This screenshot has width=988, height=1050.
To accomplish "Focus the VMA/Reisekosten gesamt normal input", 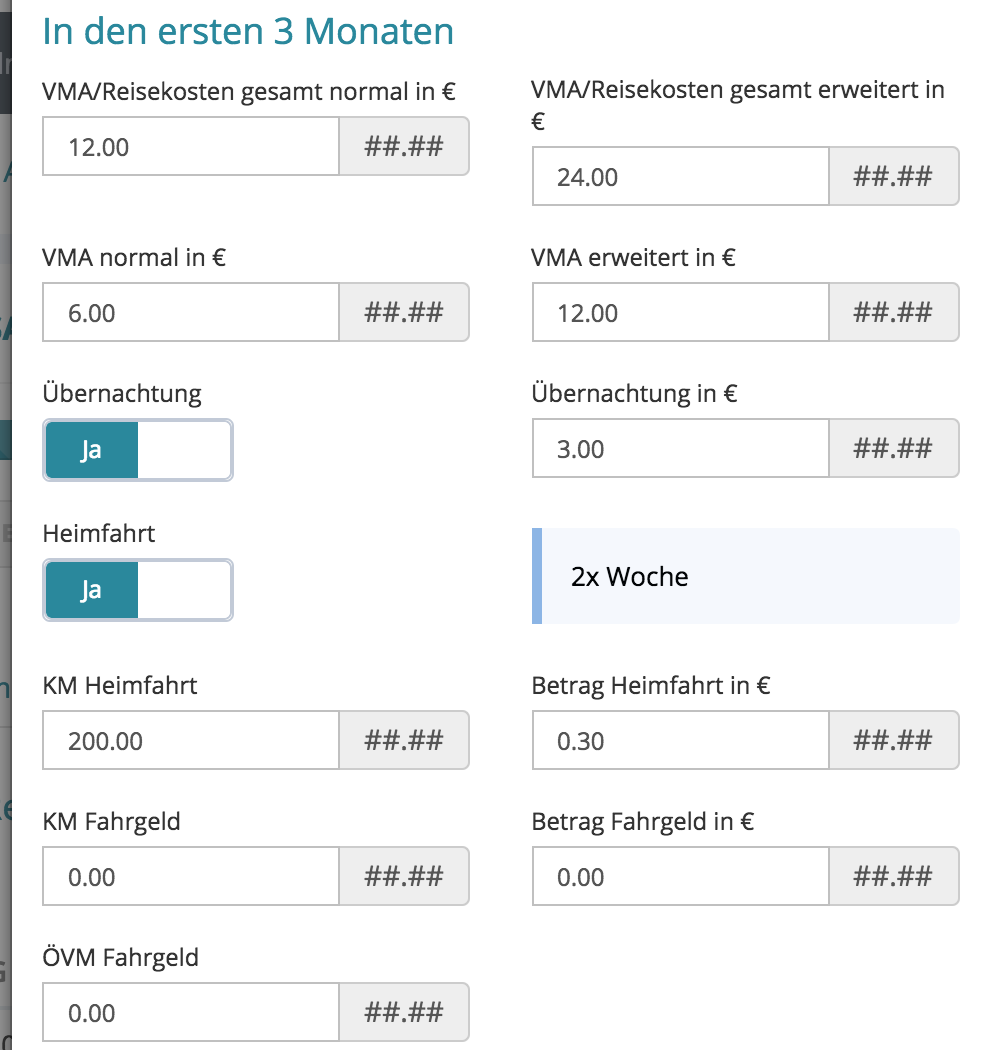I will (x=191, y=147).
